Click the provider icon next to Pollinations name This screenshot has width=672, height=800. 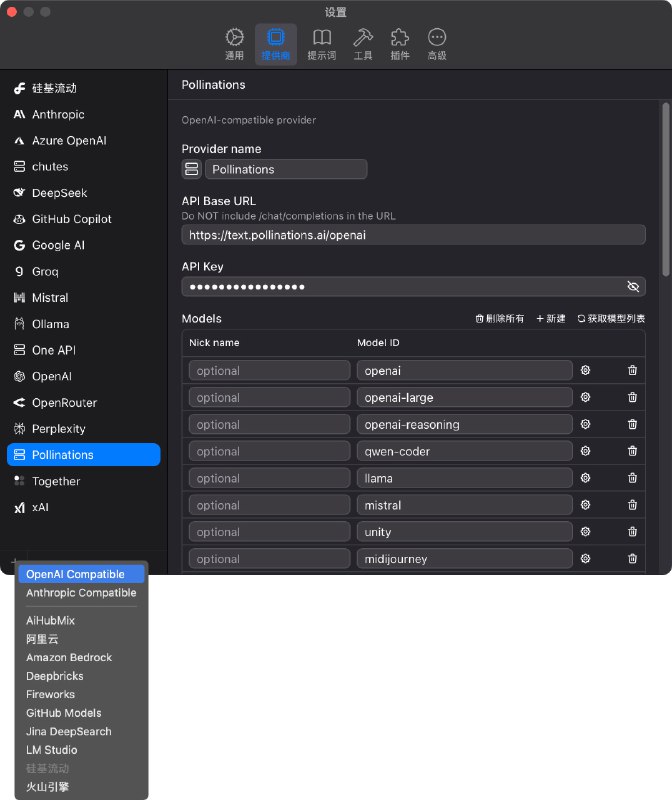(x=191, y=169)
